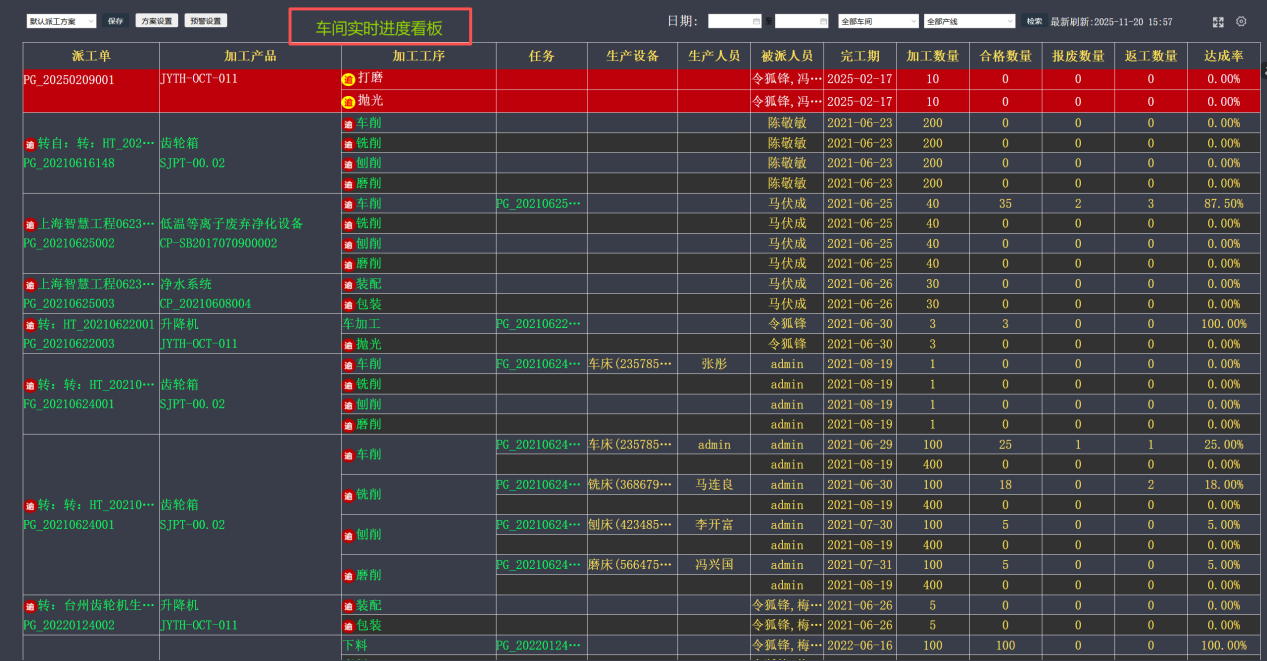
Task: Open 方案设置 settings
Action: coord(156,21)
